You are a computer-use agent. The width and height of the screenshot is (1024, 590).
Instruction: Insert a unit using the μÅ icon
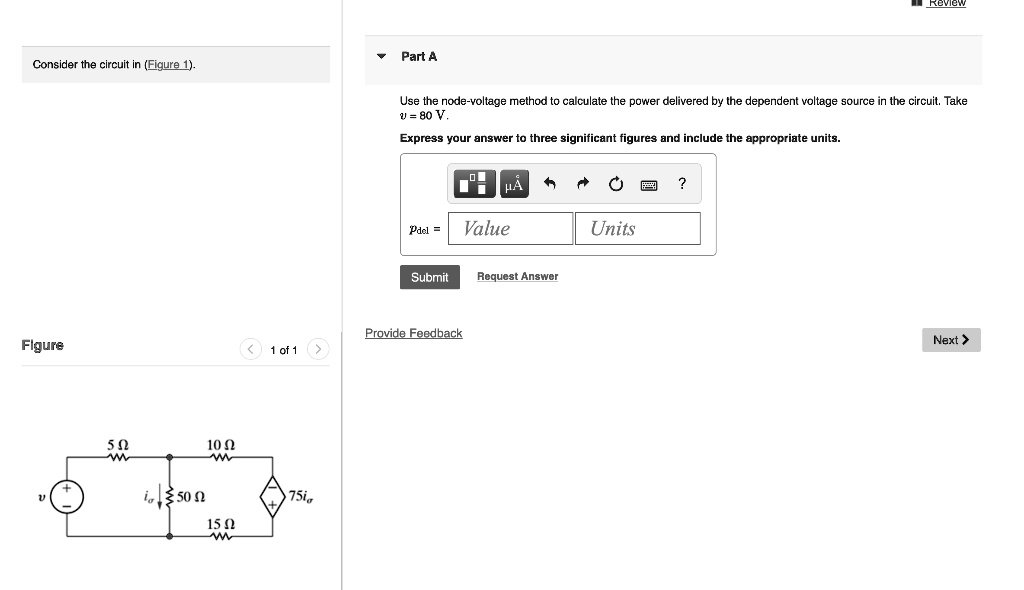point(513,183)
